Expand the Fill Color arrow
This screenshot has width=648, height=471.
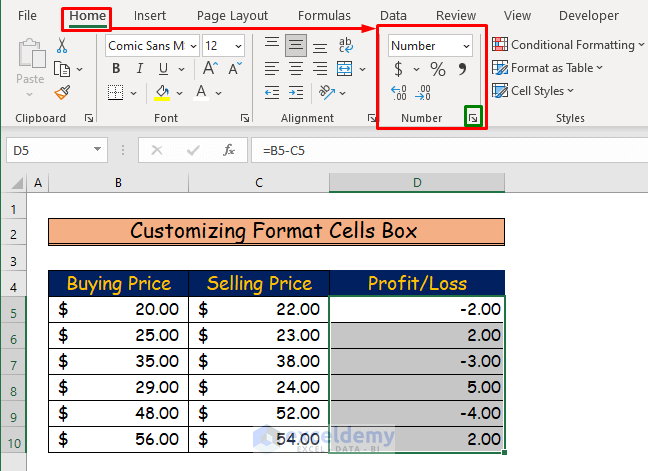179,93
